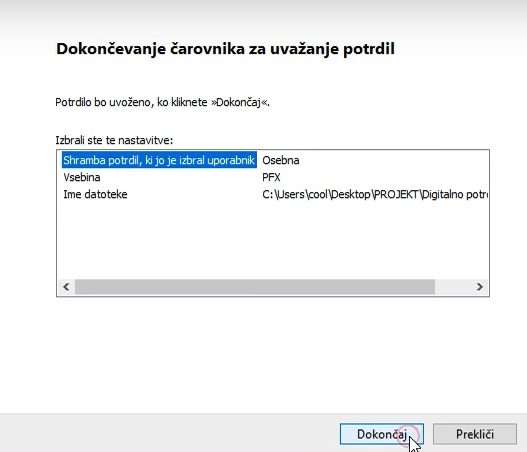527x452 pixels.
Task: Click the right scroll arrow of settings list
Action: tap(480, 287)
